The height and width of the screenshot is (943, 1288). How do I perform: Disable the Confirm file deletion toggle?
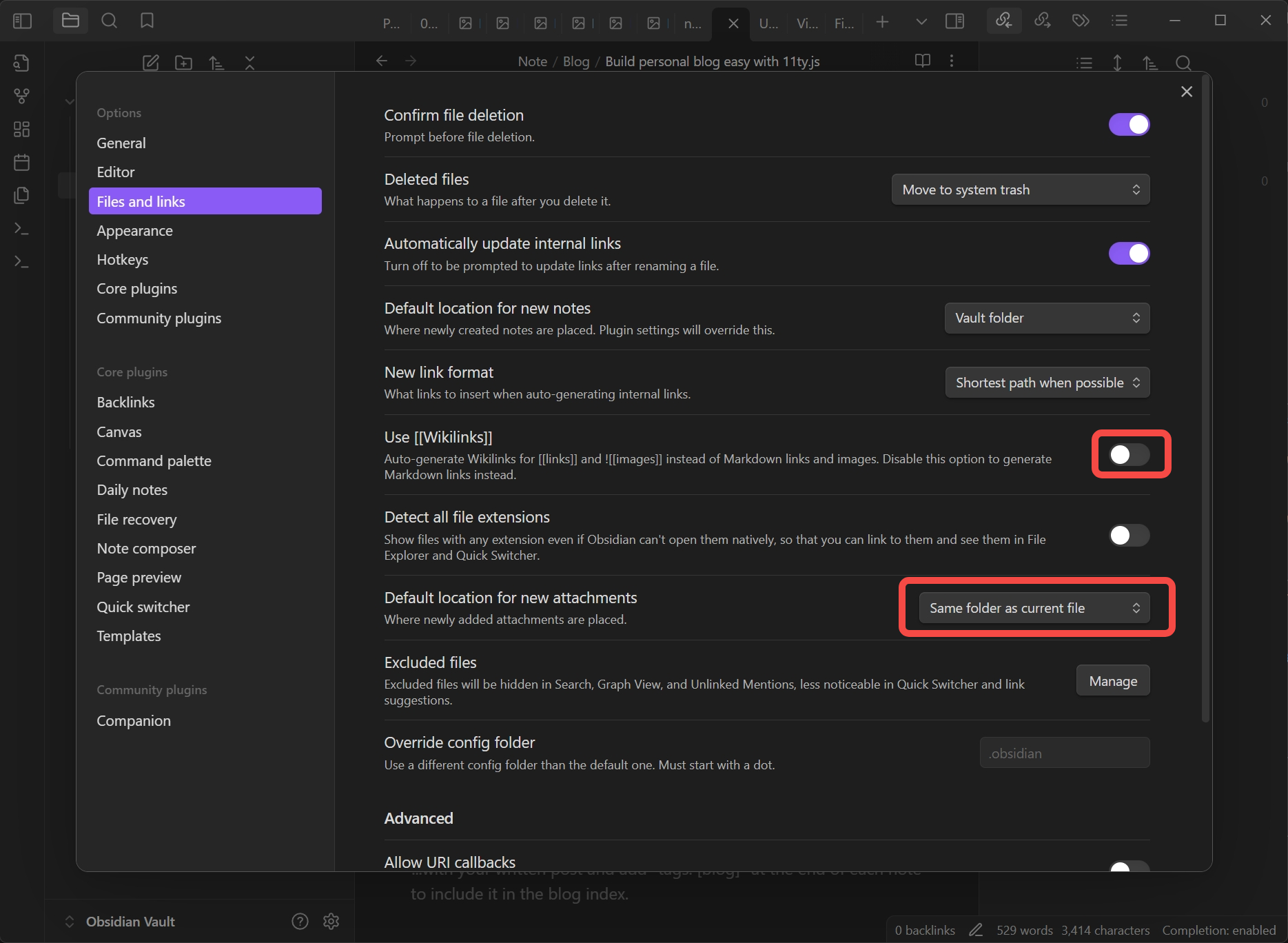tap(1129, 124)
